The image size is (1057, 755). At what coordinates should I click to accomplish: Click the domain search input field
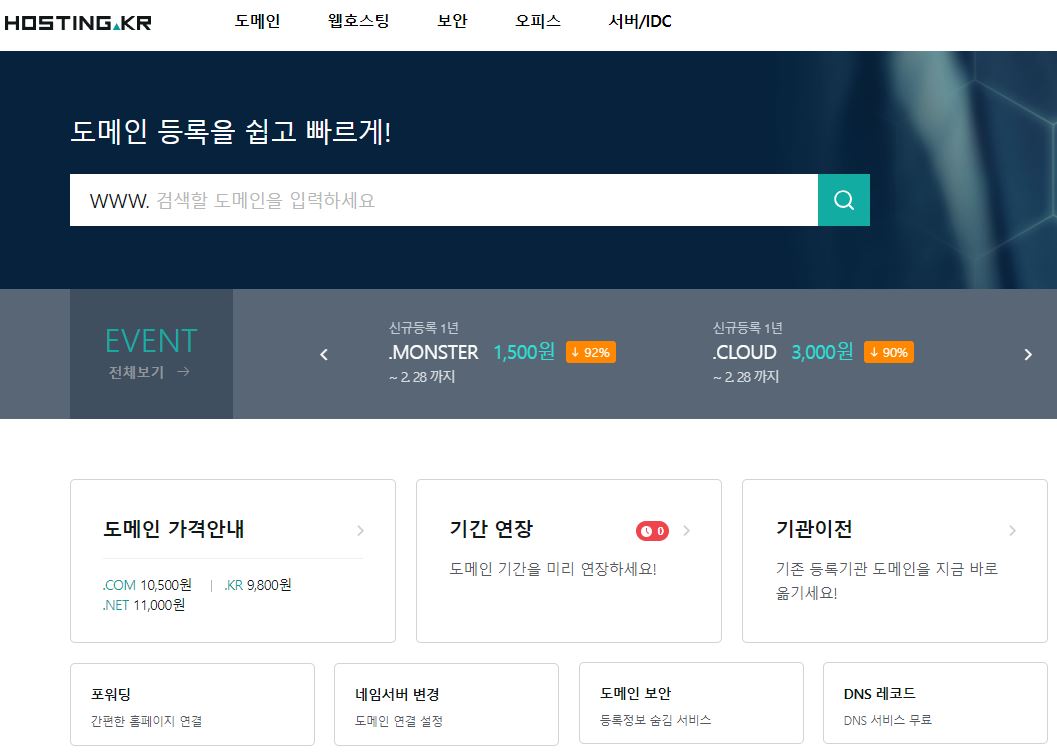tap(444, 200)
